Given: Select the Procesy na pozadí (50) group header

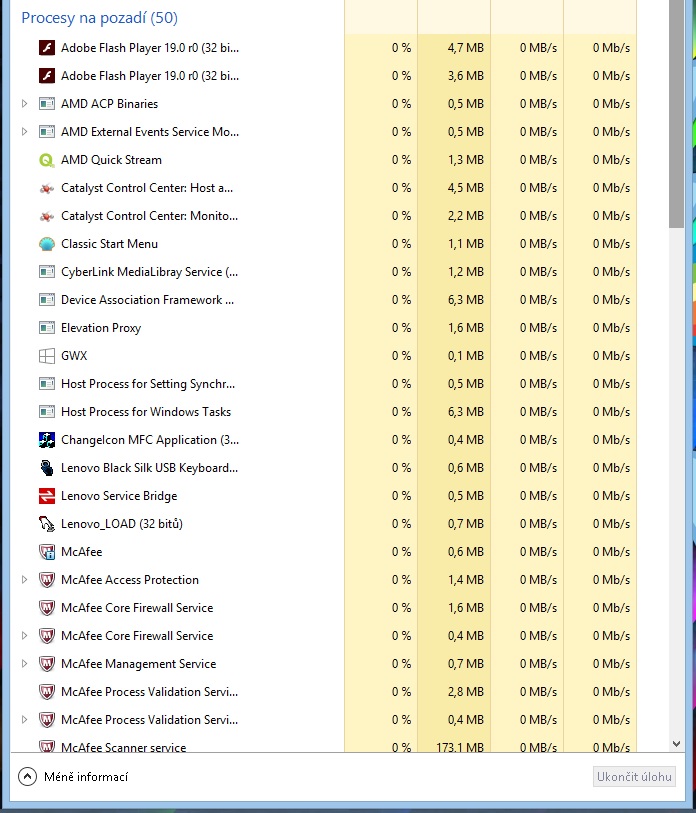Looking at the screenshot, I should coord(100,18).
